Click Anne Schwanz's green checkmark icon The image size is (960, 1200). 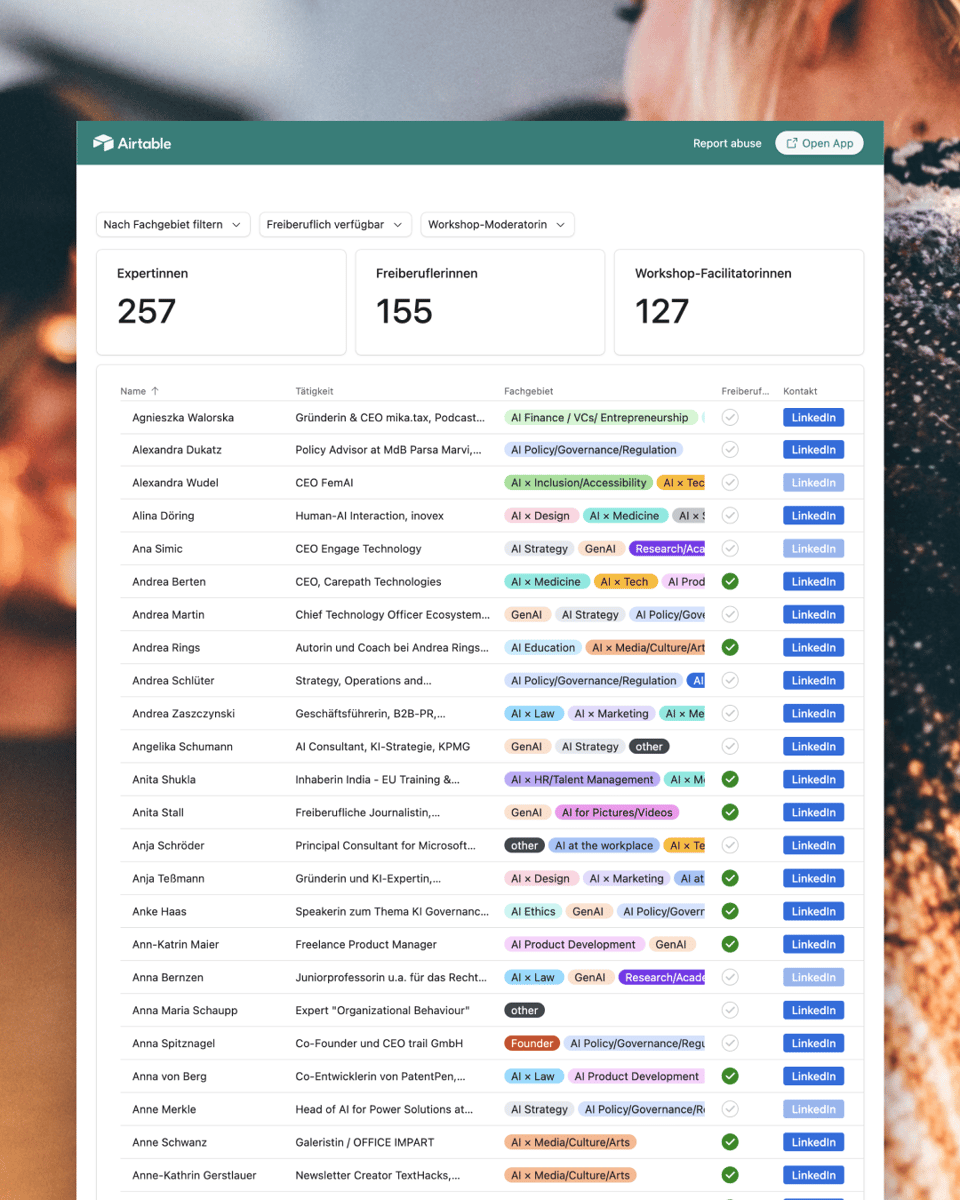pyautogui.click(x=730, y=1142)
